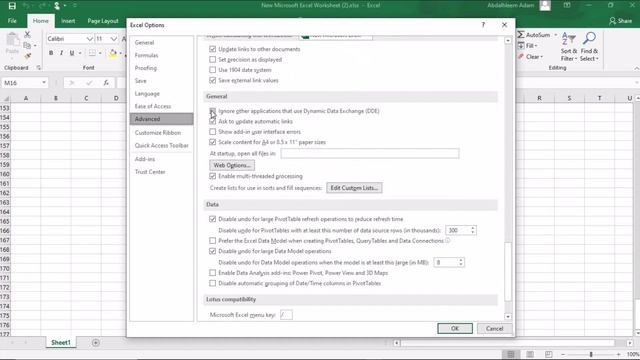Select Trust Center in Excel Options sidebar
This screenshot has width=640, height=360.
[x=161, y=172]
